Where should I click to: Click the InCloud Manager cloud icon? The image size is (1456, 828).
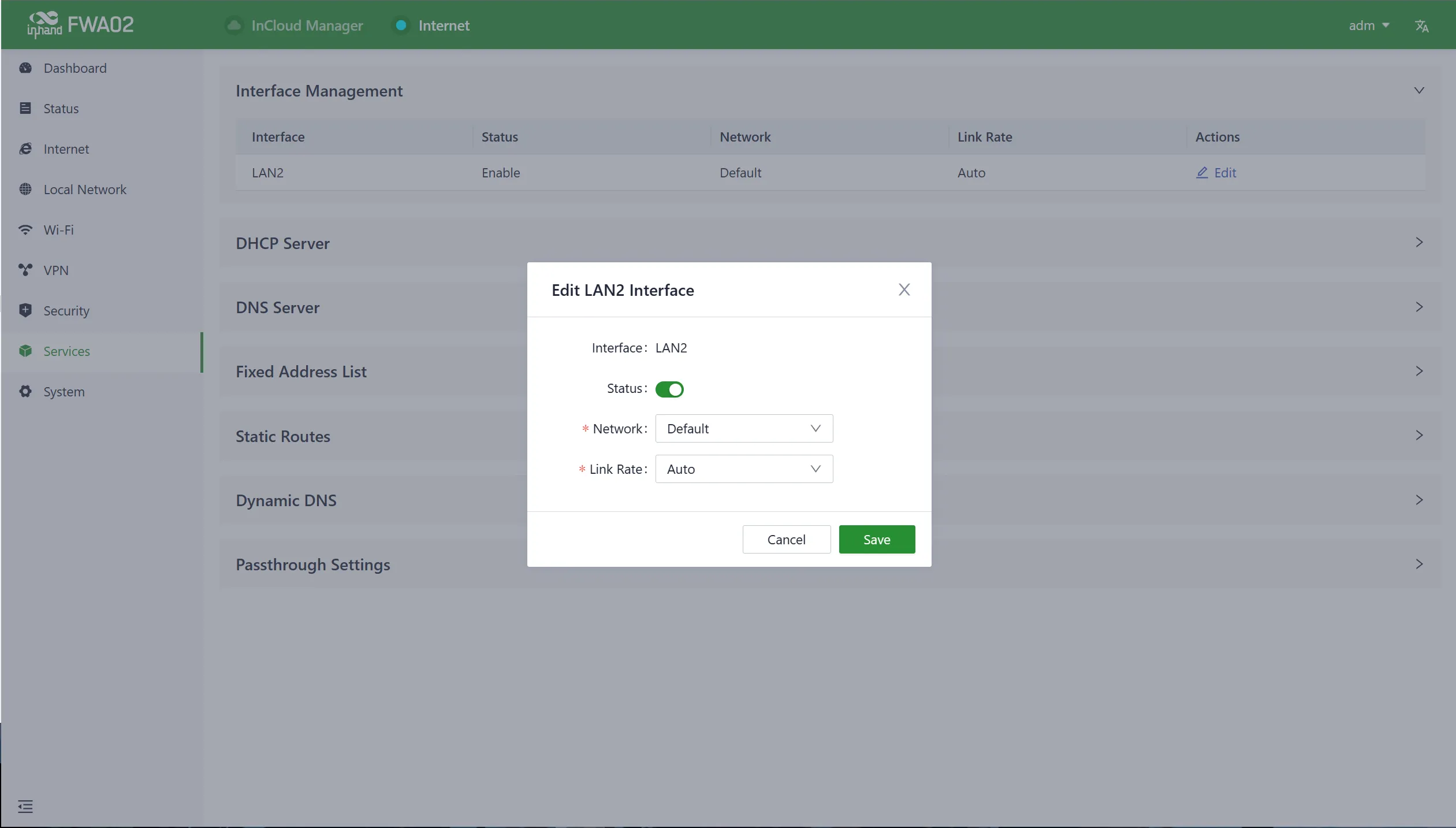pyautogui.click(x=234, y=25)
